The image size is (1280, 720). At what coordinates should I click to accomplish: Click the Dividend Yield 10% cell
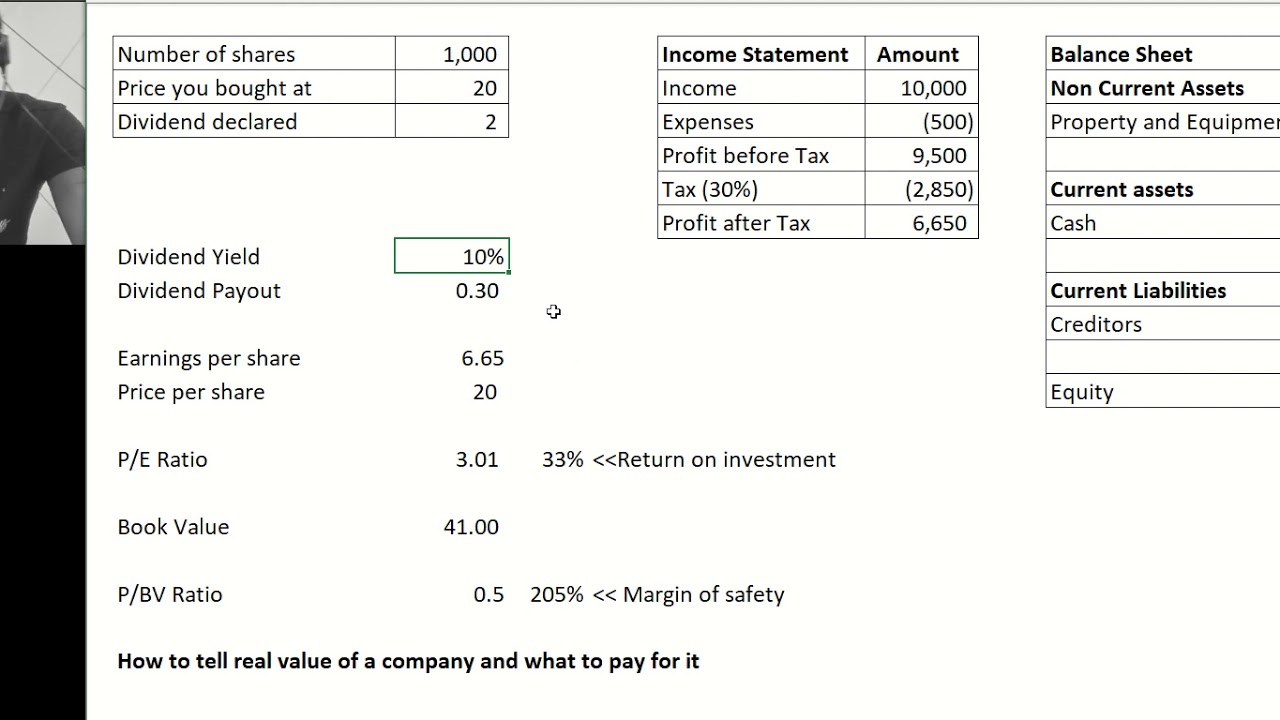(x=452, y=257)
